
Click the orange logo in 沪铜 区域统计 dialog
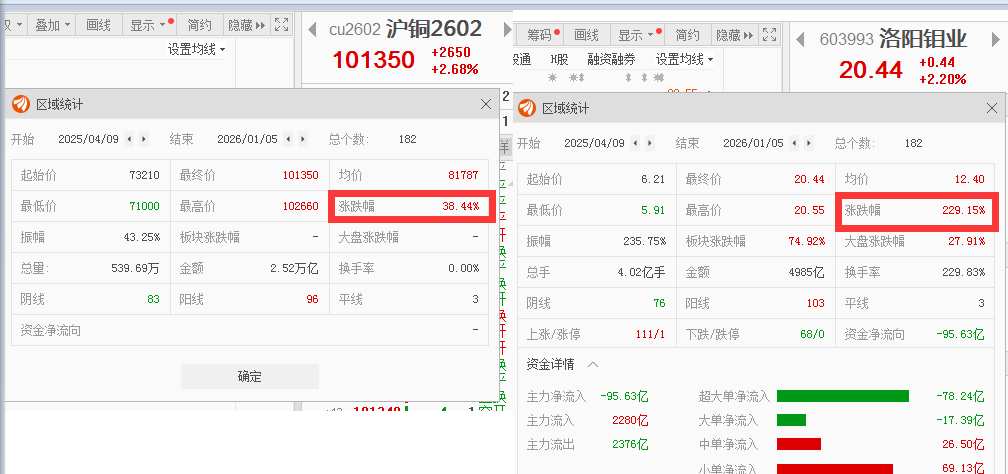pos(21,104)
